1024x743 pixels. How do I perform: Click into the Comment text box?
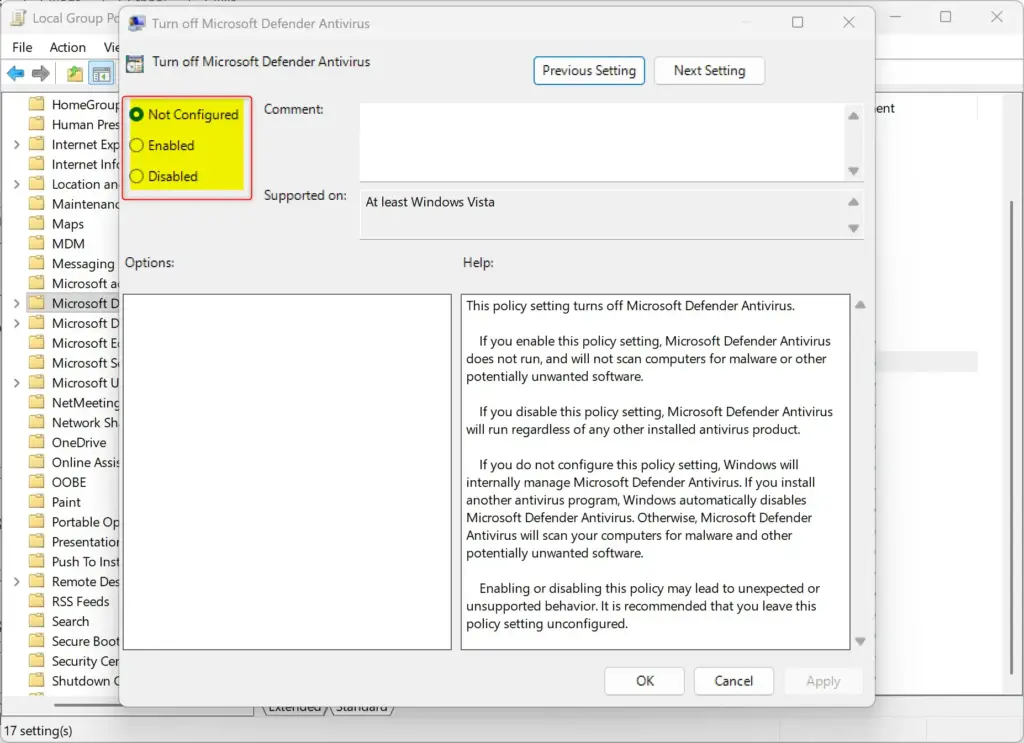point(603,142)
